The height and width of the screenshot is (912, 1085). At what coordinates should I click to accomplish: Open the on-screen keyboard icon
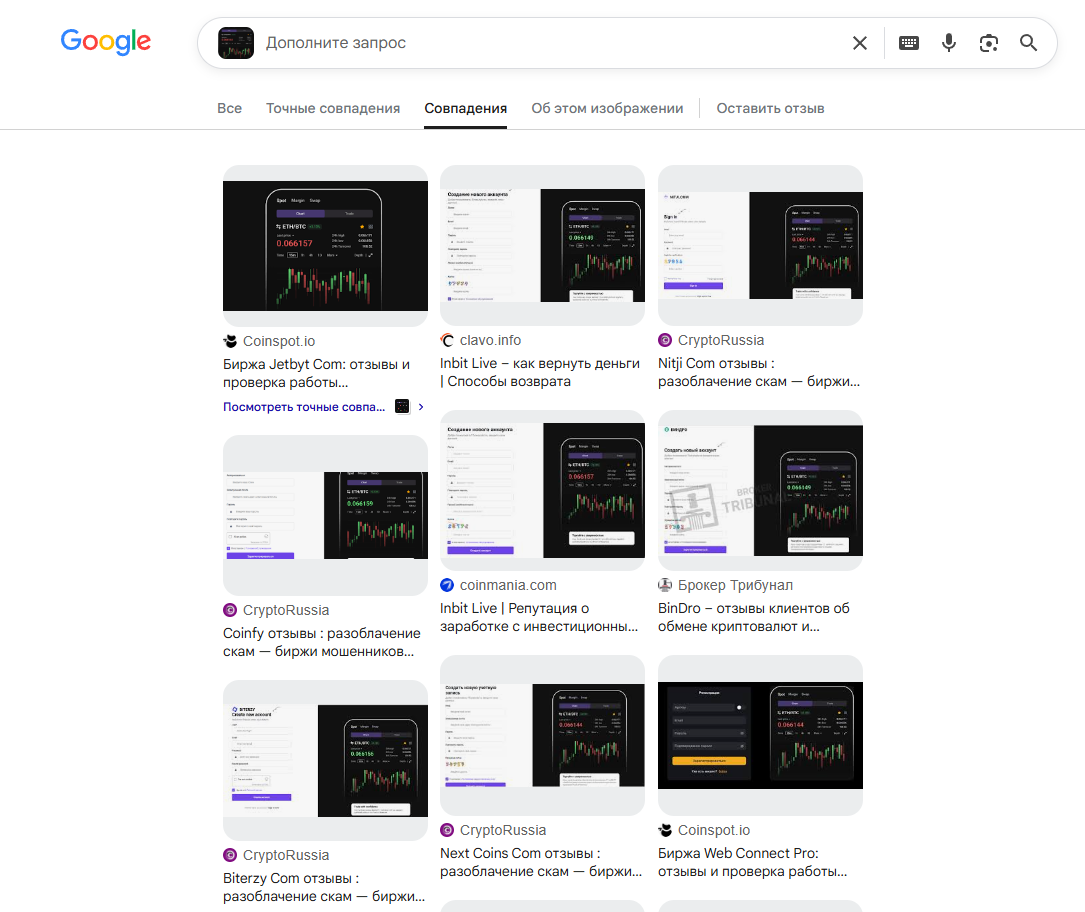(909, 43)
